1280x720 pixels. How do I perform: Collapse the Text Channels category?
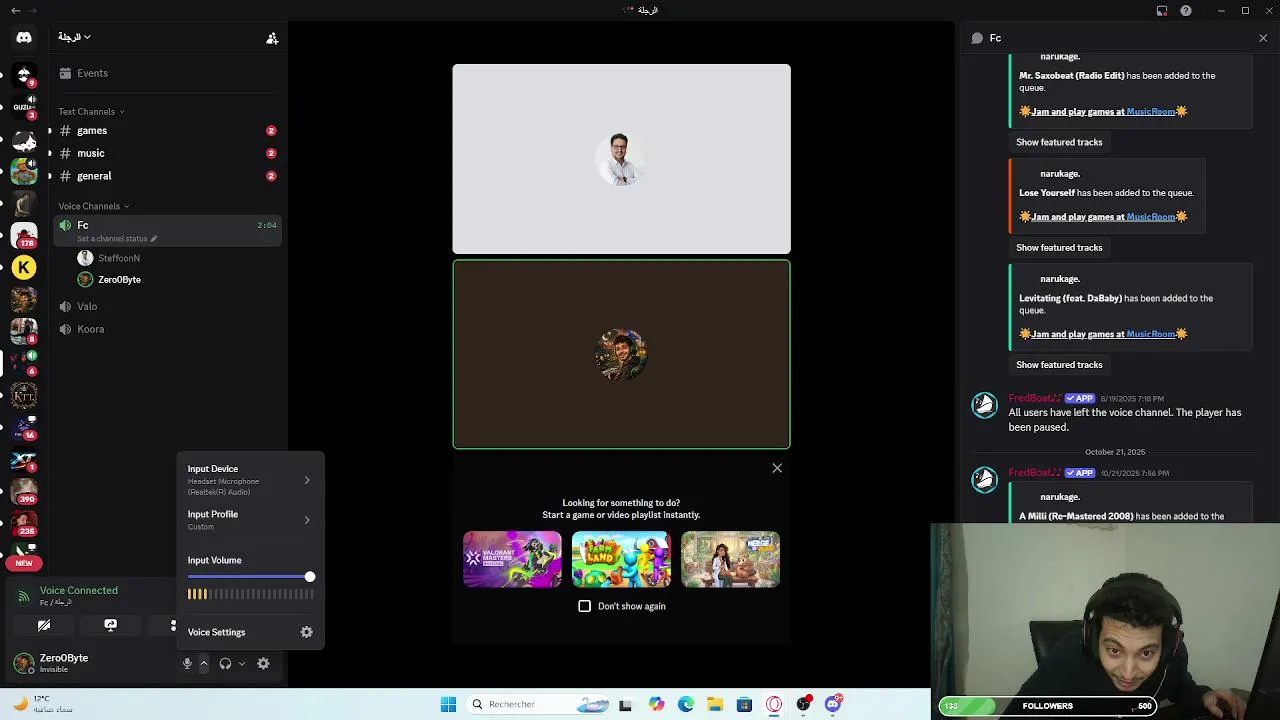91,111
